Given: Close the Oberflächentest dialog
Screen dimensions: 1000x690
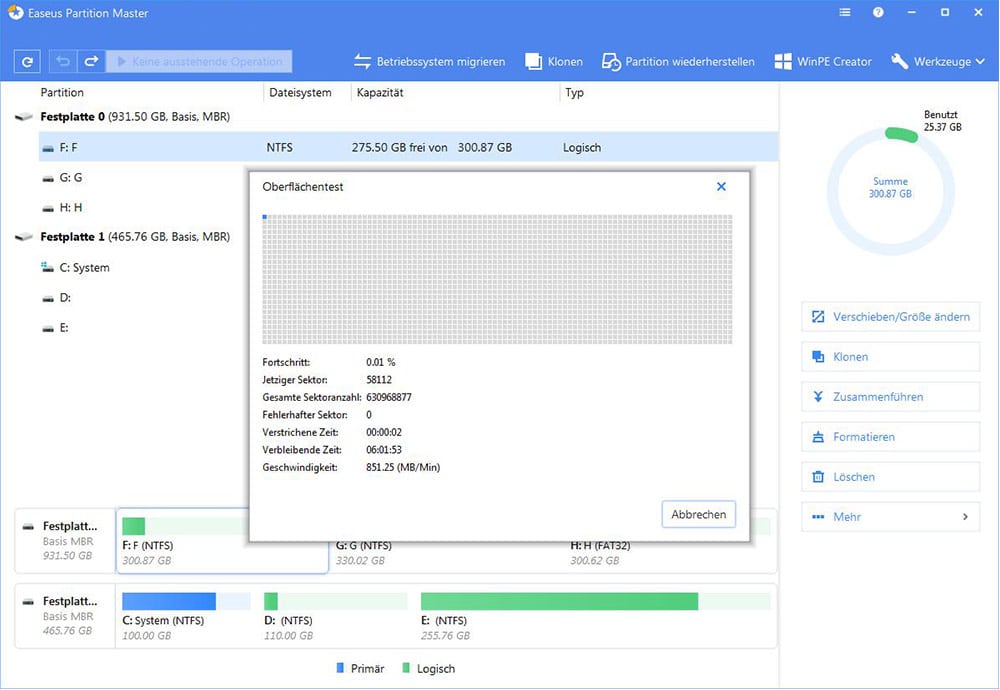Looking at the screenshot, I should [x=721, y=187].
